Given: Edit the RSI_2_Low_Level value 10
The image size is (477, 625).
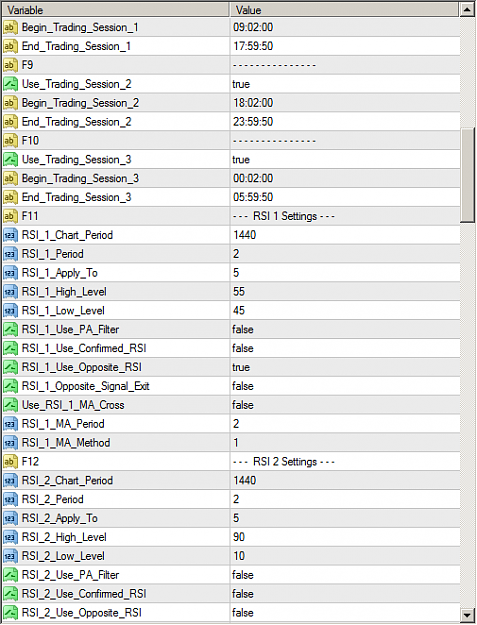Looking at the screenshot, I should click(239, 556).
